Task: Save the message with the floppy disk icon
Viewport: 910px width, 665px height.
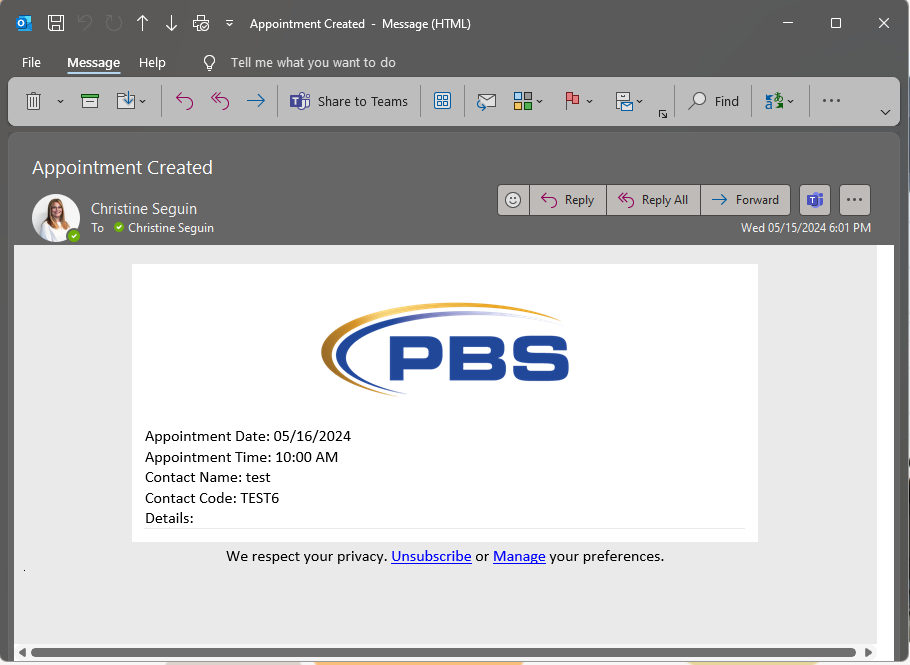Action: pos(56,23)
